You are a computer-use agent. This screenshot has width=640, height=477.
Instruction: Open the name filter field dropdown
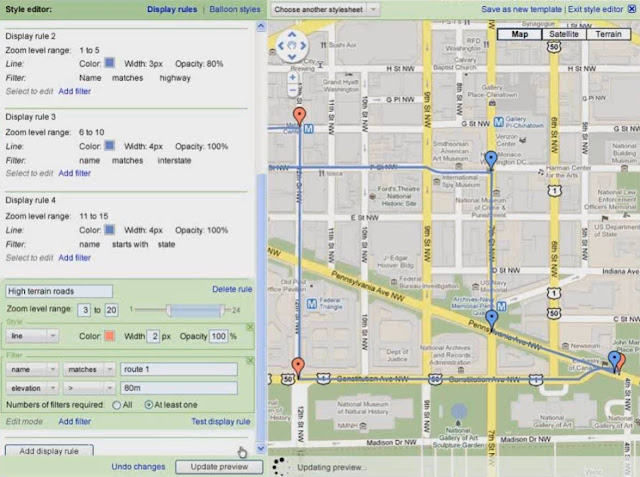(x=32, y=369)
